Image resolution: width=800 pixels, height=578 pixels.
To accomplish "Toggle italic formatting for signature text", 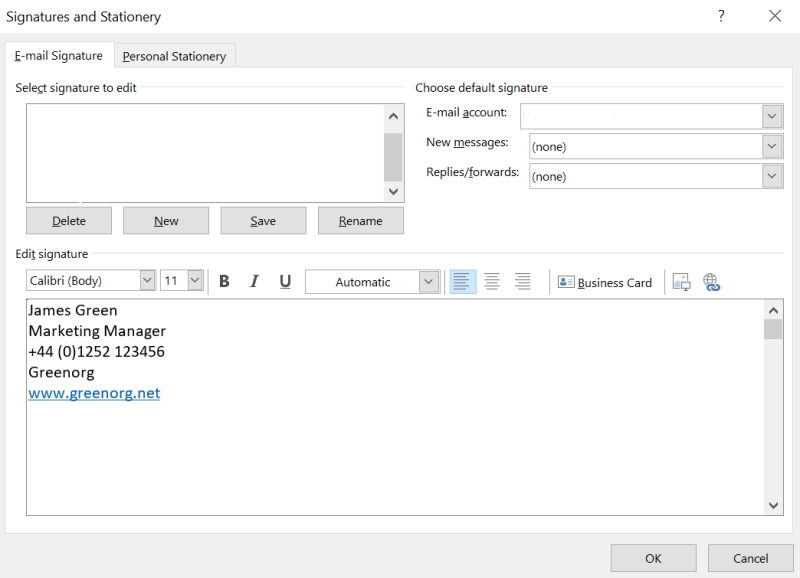I will pyautogui.click(x=254, y=282).
